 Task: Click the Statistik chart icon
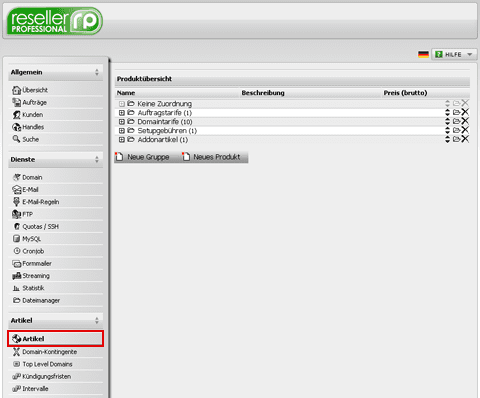pos(17,288)
